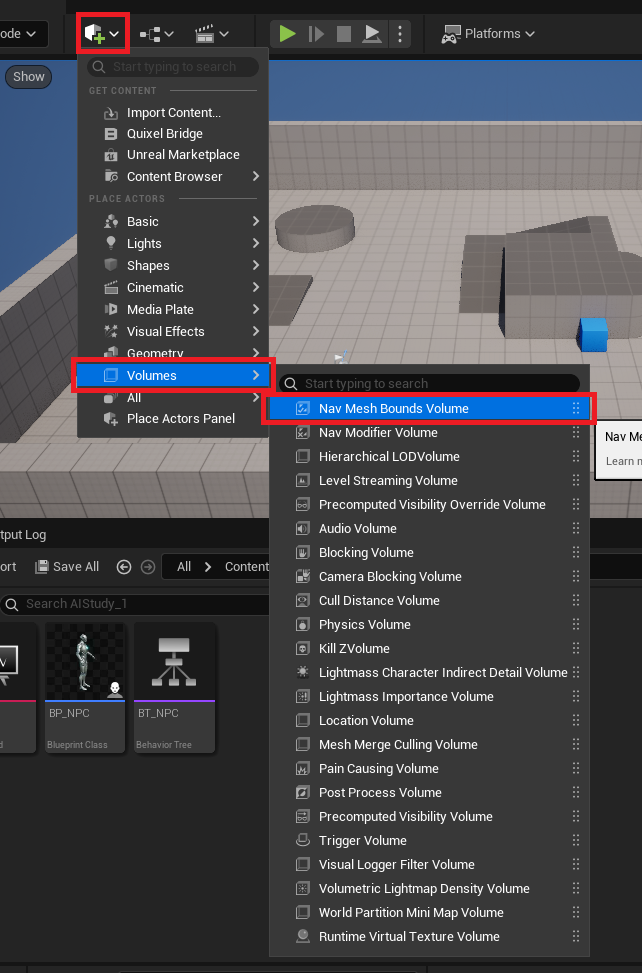
Task: Expand the Media Plate submenu
Action: pyautogui.click(x=173, y=309)
